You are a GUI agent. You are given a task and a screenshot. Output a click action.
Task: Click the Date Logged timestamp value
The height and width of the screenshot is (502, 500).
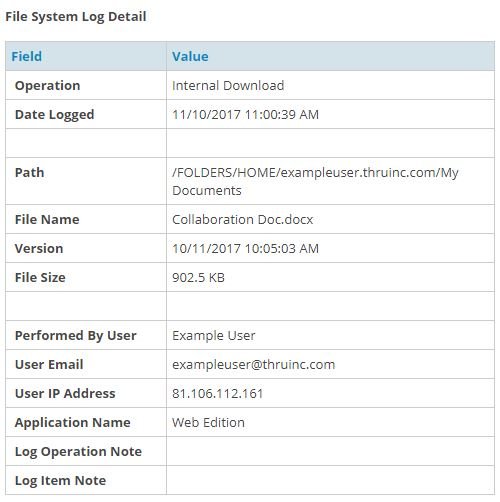click(x=246, y=115)
